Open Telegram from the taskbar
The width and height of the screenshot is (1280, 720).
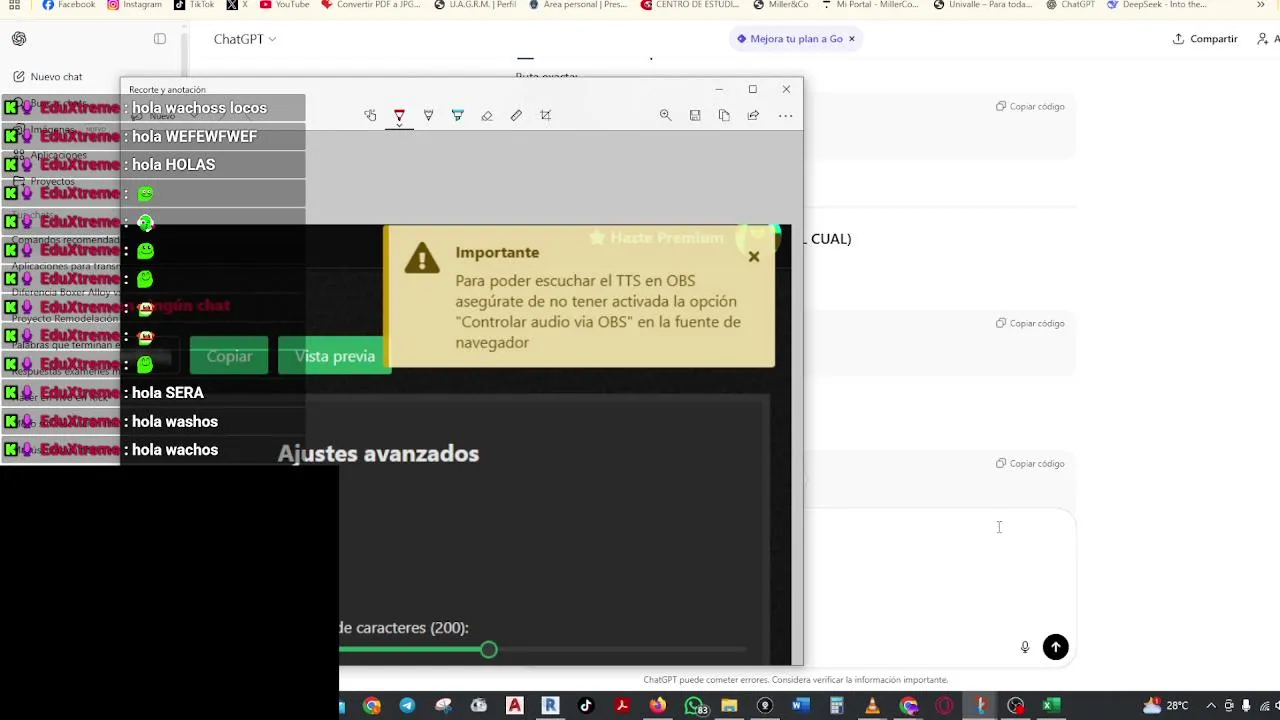point(407,706)
